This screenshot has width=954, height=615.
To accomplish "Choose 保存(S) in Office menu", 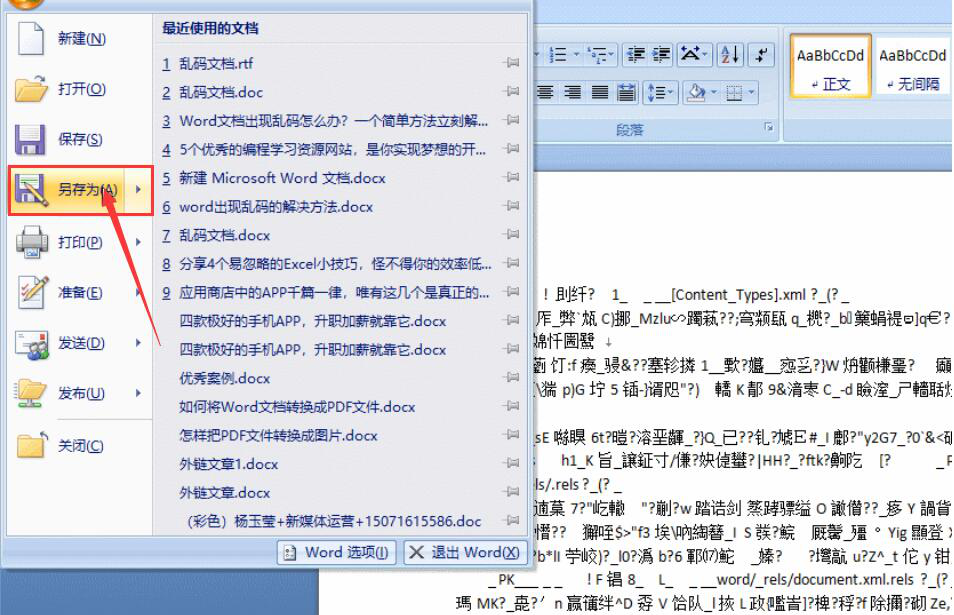I will point(80,139).
